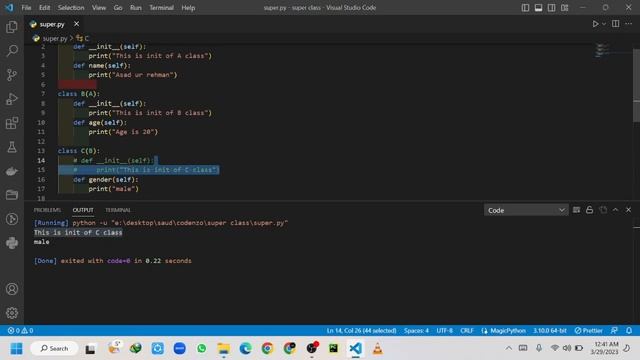
Task: Open the Explorer view in activity bar
Action: [x=12, y=27]
